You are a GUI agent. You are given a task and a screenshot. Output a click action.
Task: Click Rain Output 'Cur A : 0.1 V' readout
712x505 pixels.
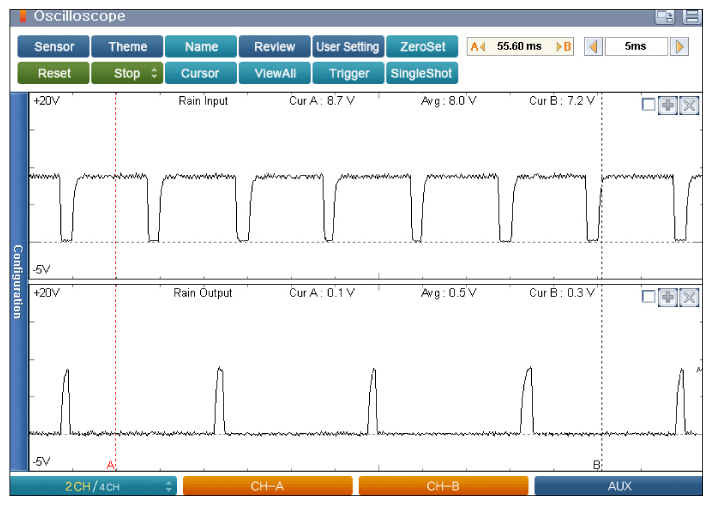322,293
